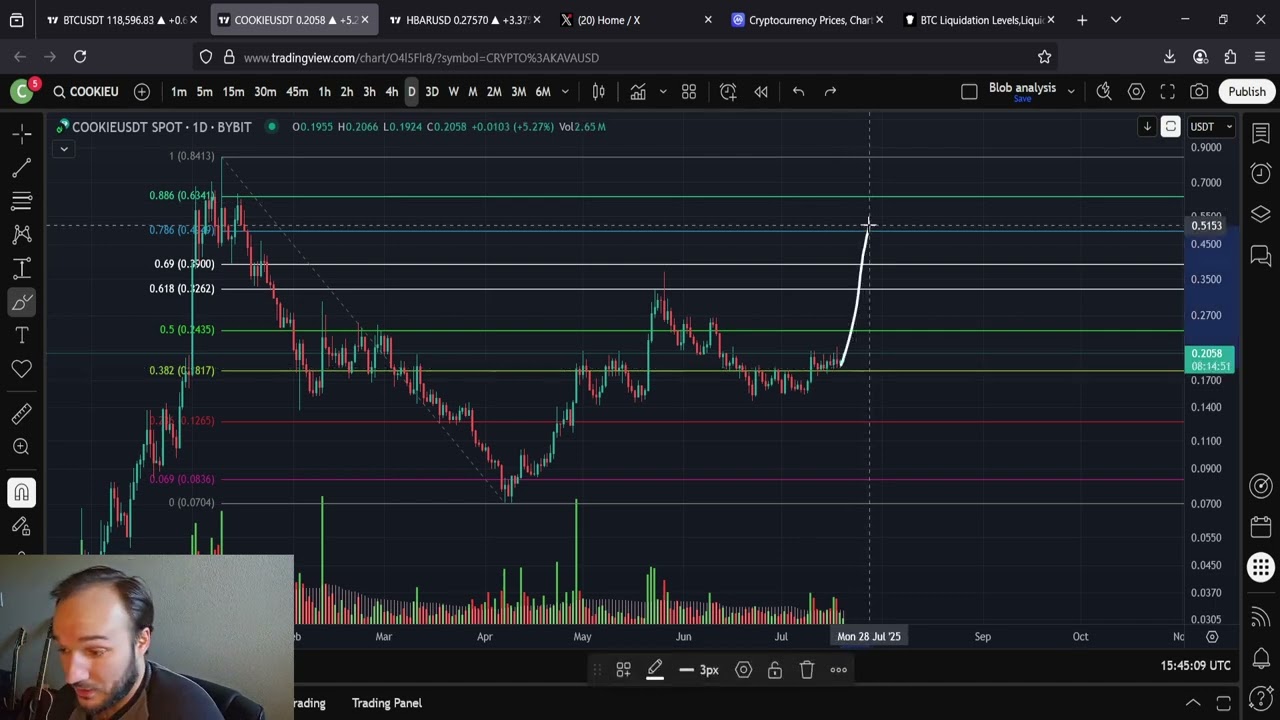The height and width of the screenshot is (720, 1280).
Task: Add symbol to compare with plus icon
Action: click(142, 92)
